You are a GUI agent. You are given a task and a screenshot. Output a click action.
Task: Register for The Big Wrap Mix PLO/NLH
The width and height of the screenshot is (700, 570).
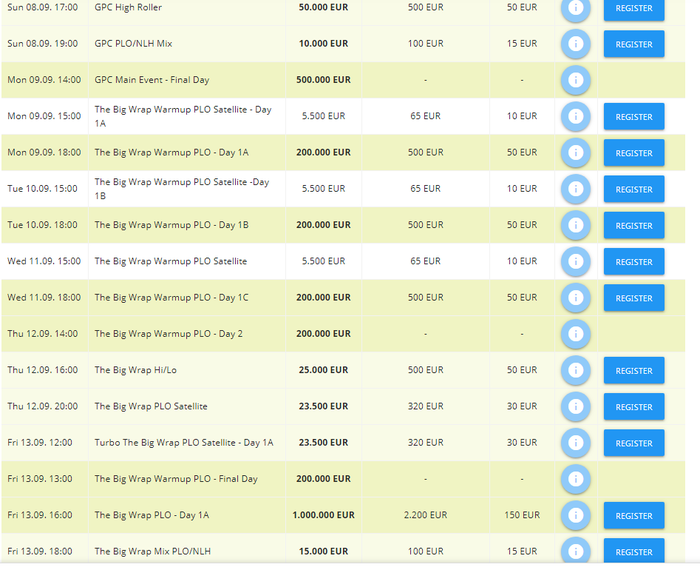click(x=634, y=551)
